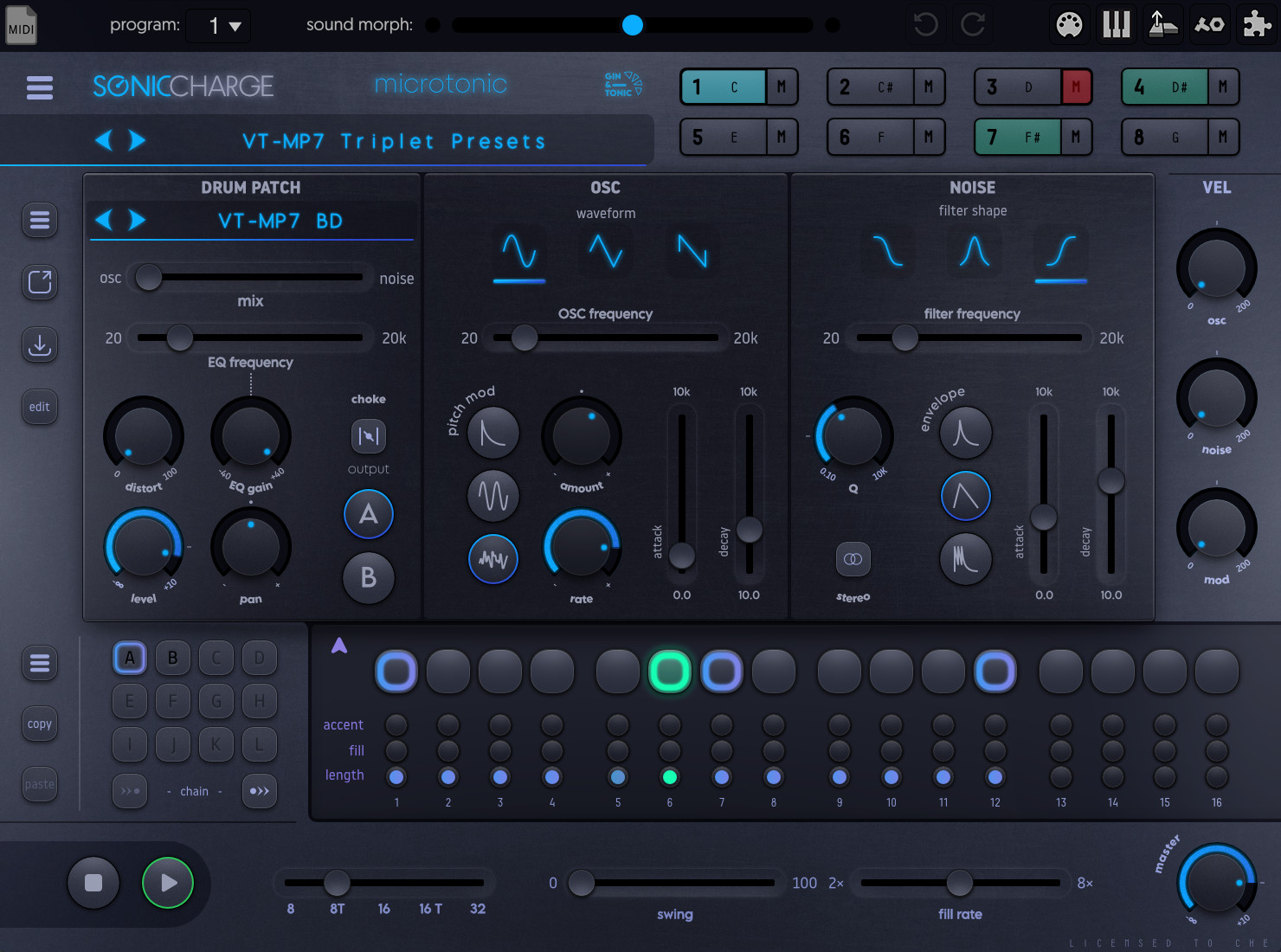Click the edit button
This screenshot has width=1281, height=952.
tap(40, 407)
